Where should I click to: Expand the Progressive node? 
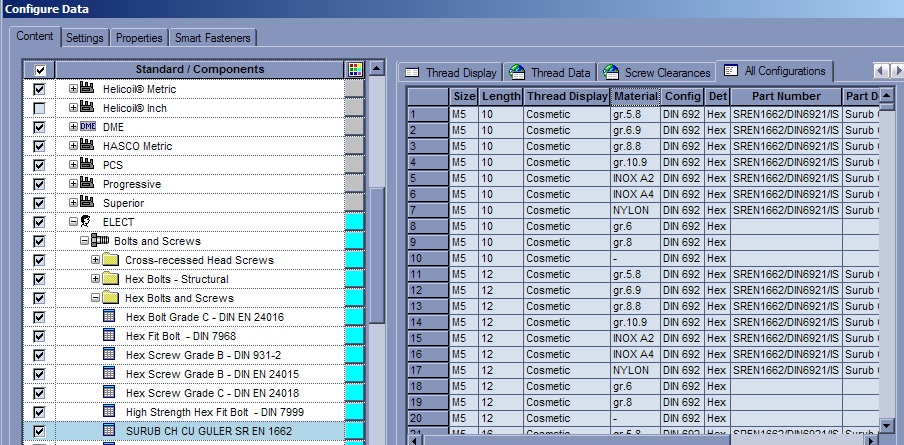73,184
